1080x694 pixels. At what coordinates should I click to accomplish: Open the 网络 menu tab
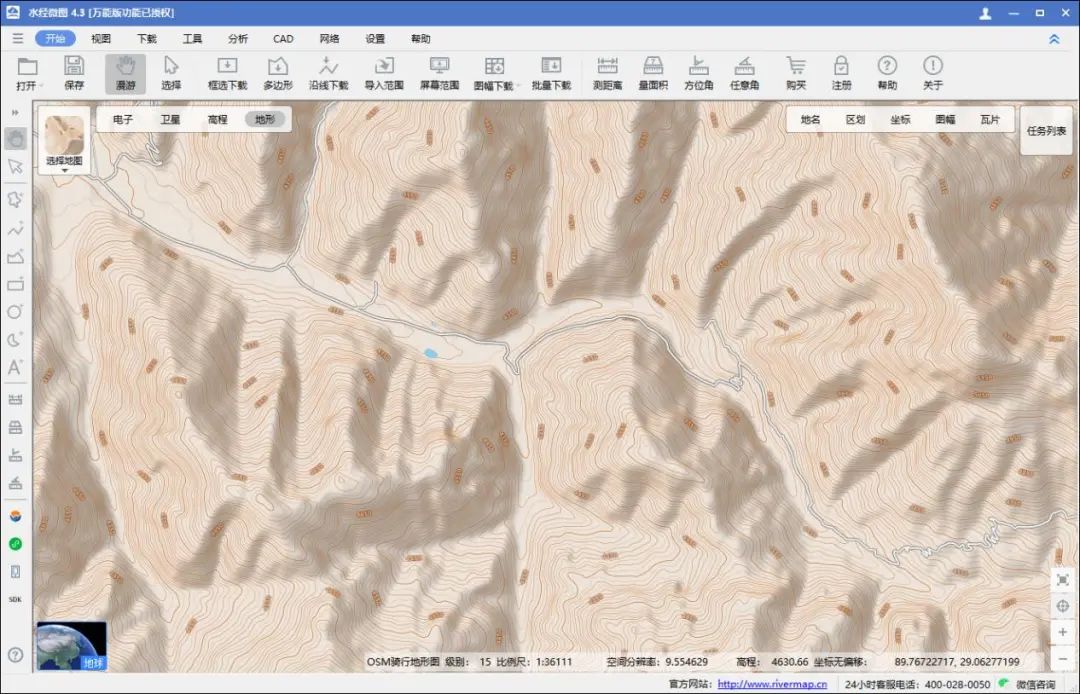pos(329,39)
